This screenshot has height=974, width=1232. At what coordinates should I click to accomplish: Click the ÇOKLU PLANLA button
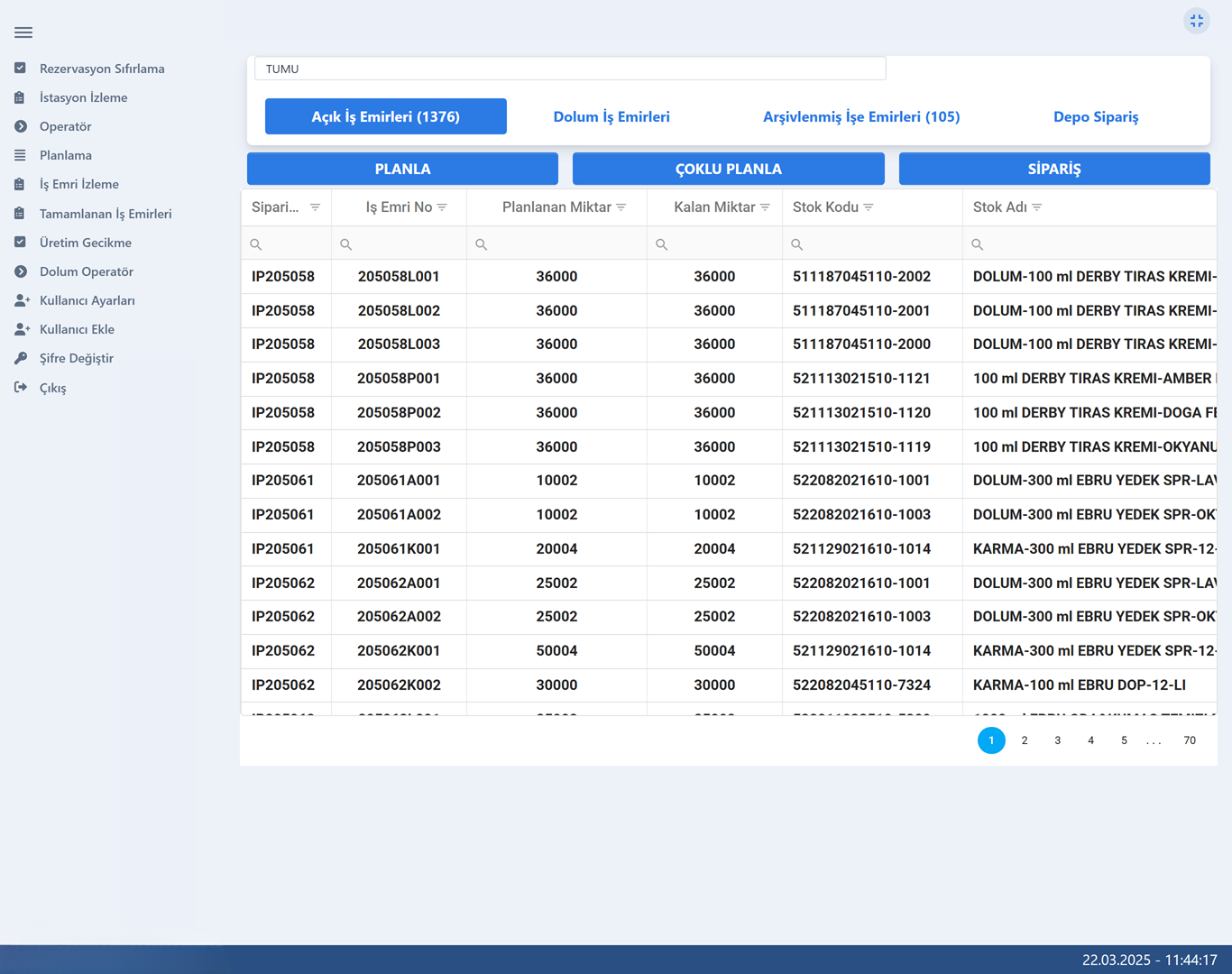tap(729, 169)
